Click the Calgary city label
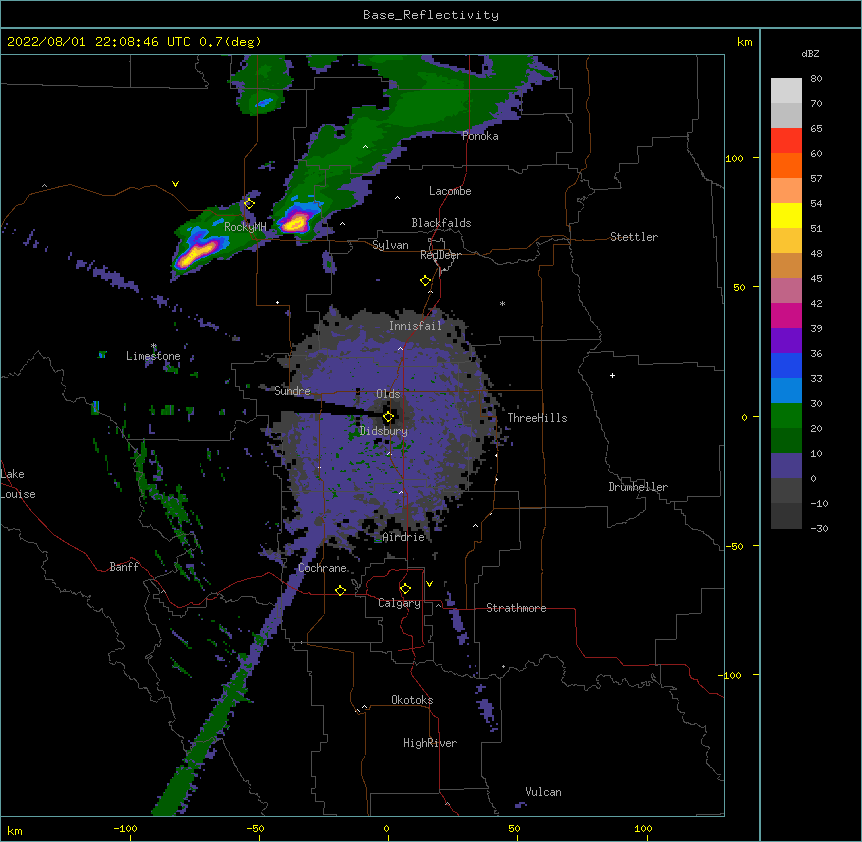This screenshot has height=842, width=862. tap(399, 603)
